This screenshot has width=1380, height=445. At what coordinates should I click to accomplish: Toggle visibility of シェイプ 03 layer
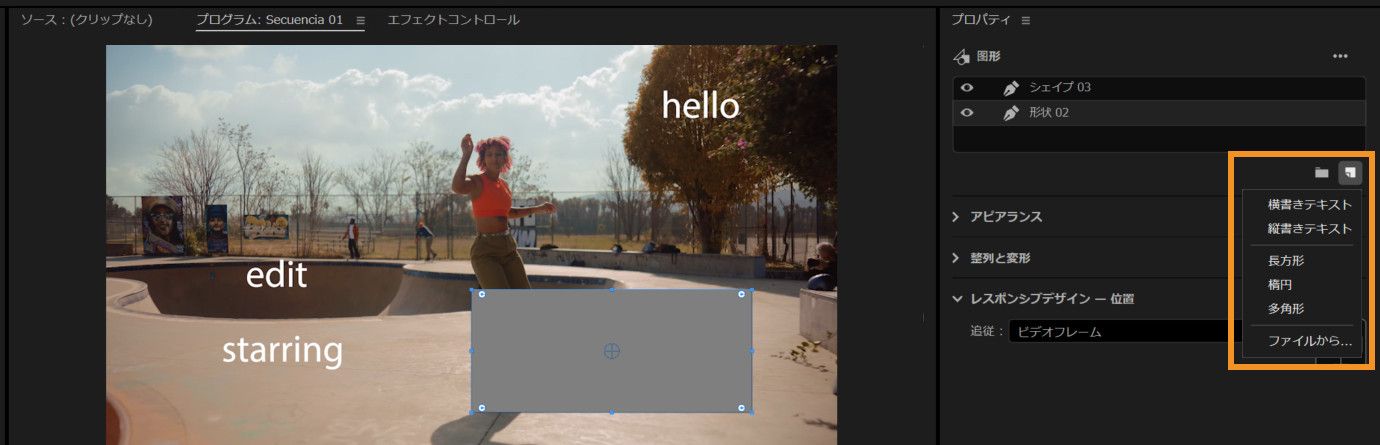tap(967, 88)
